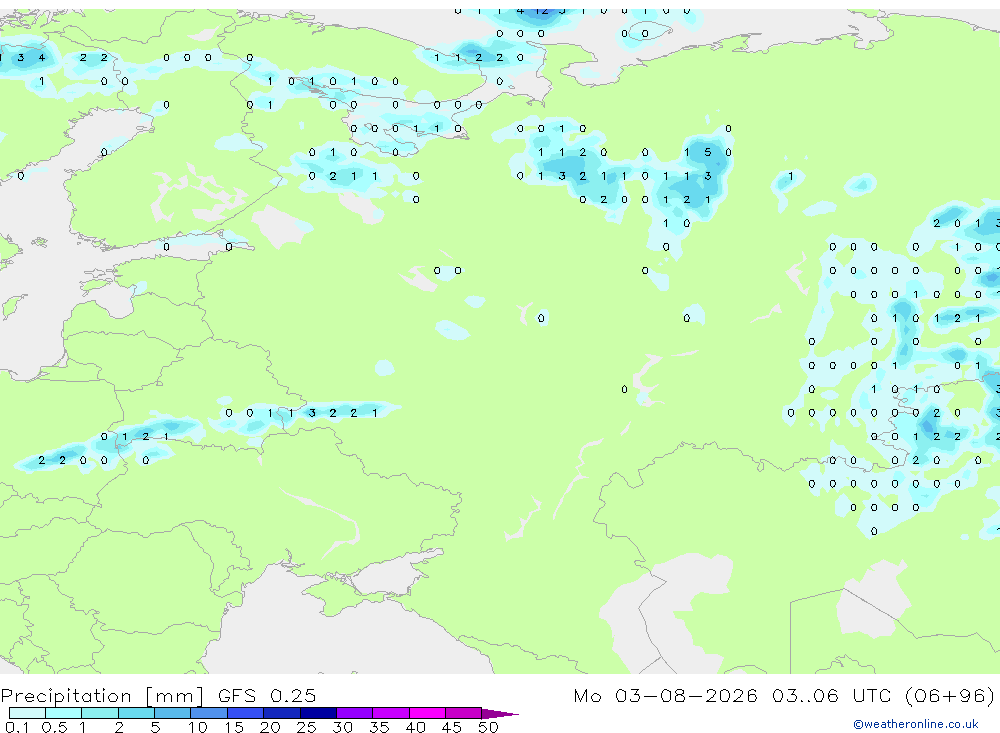Click the legend label "20"
This screenshot has height=733, width=1000.
click(270, 727)
